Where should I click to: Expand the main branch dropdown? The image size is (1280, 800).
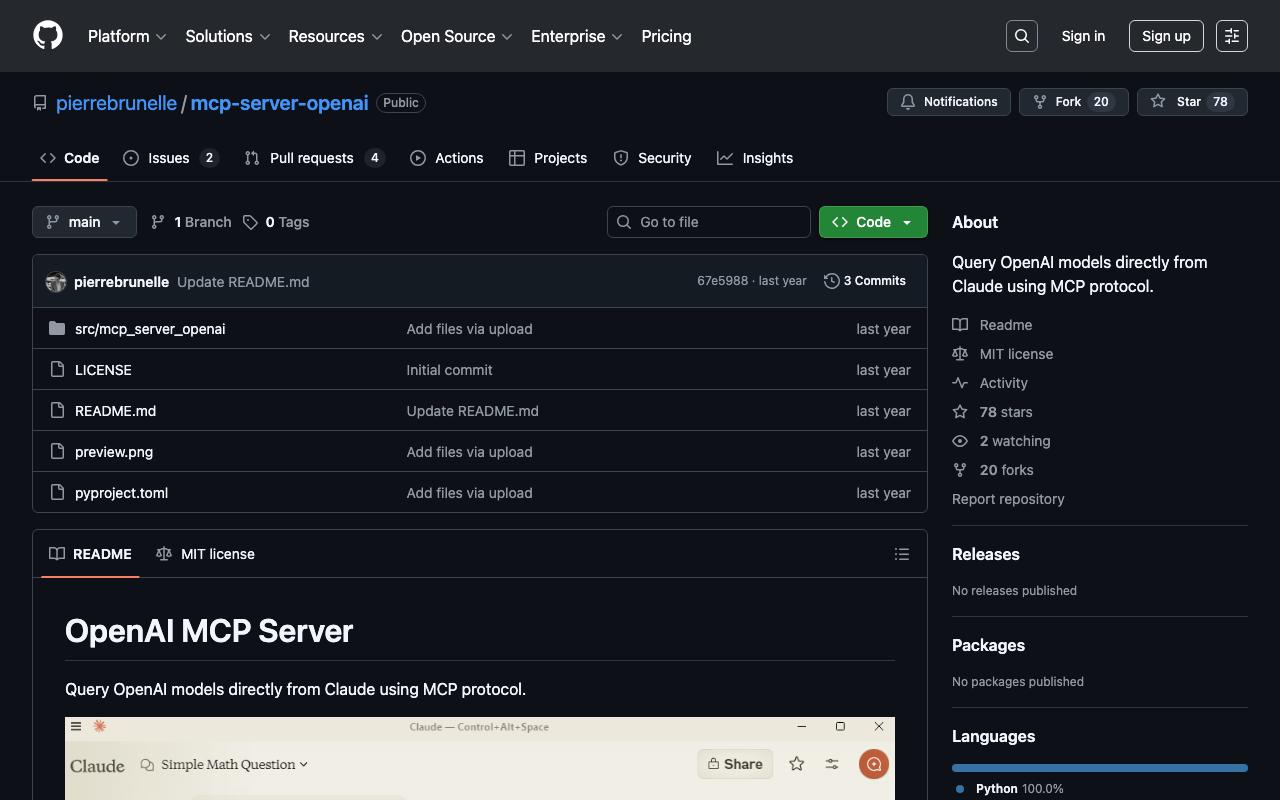[84, 222]
